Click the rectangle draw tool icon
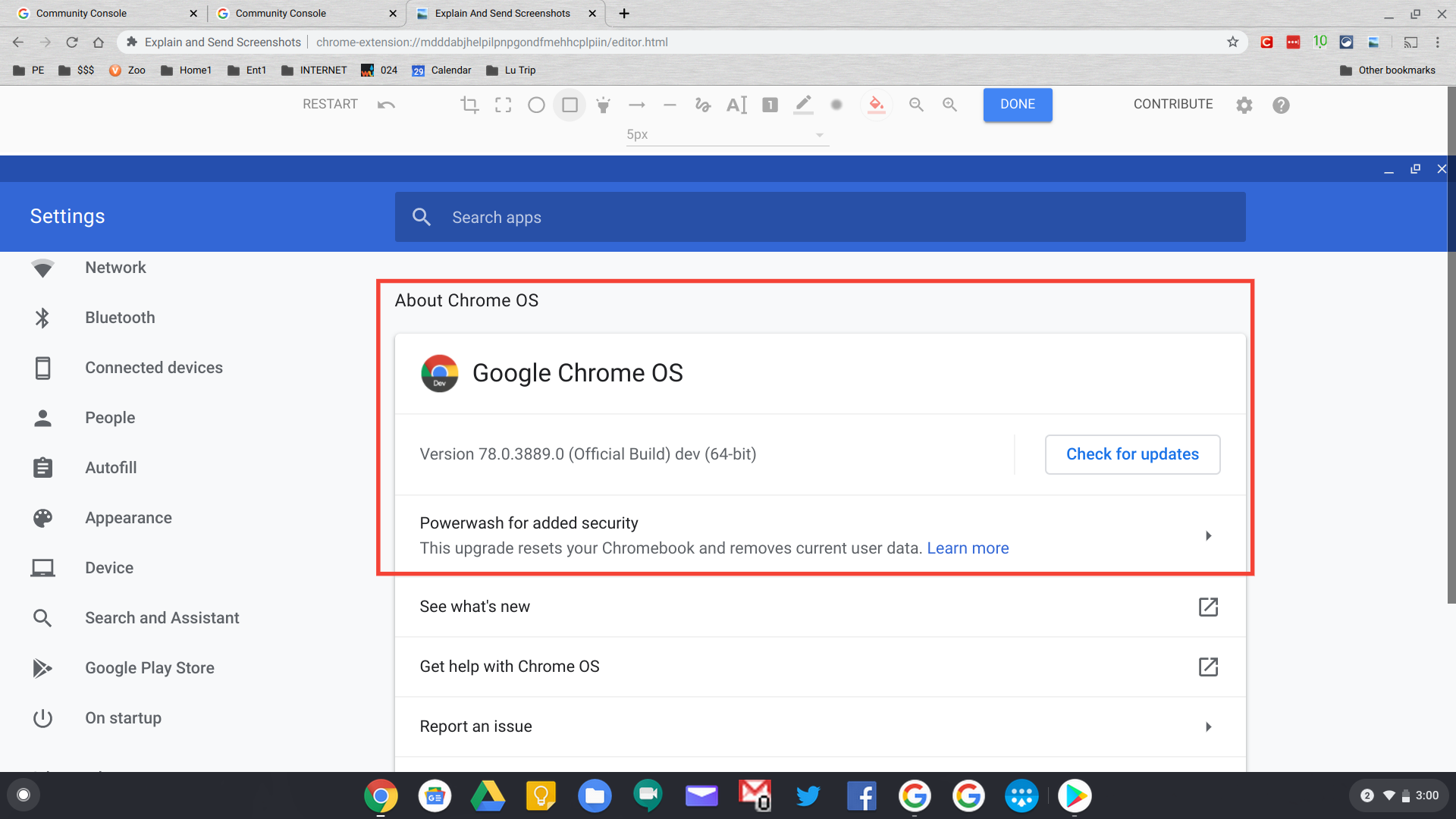The width and height of the screenshot is (1456, 819). point(569,104)
